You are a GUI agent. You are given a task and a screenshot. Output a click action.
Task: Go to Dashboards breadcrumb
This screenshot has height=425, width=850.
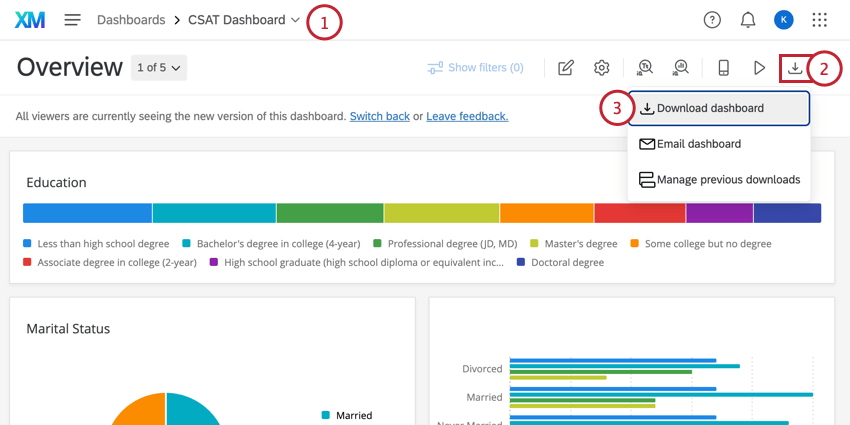(130, 20)
